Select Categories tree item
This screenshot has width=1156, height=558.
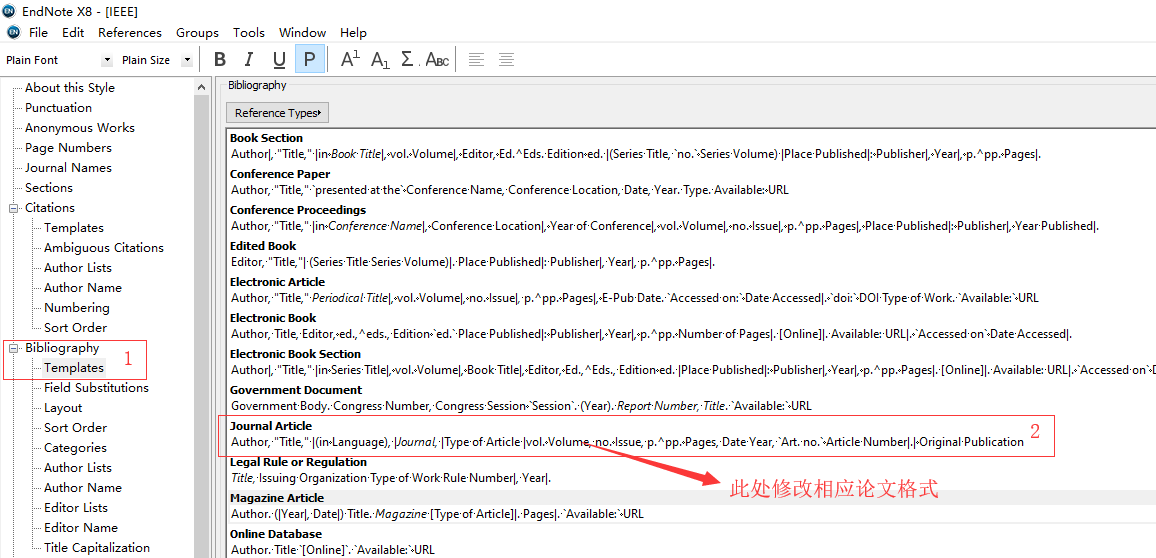[x=75, y=447]
